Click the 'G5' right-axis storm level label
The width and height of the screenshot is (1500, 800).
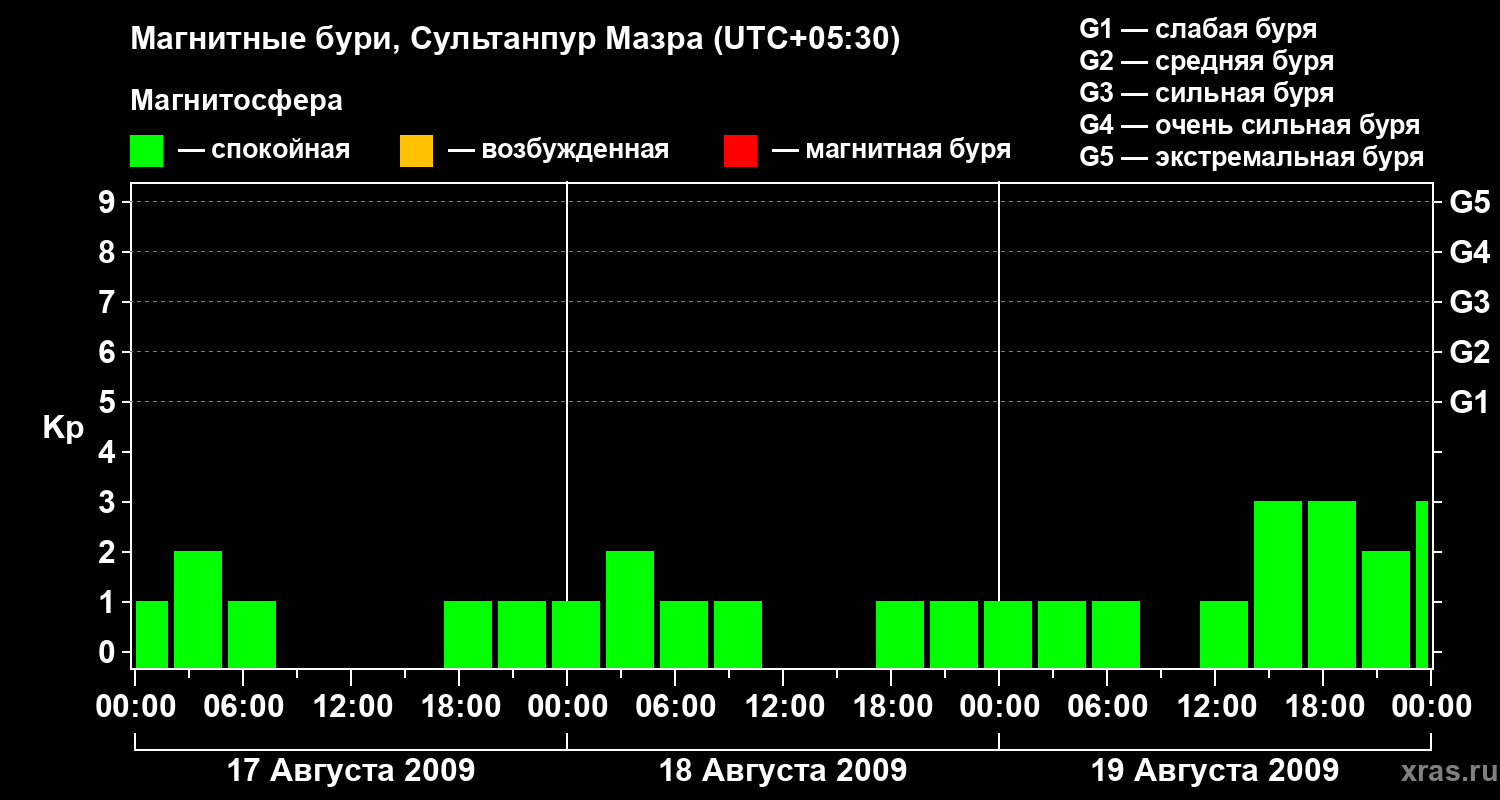coord(1469,202)
